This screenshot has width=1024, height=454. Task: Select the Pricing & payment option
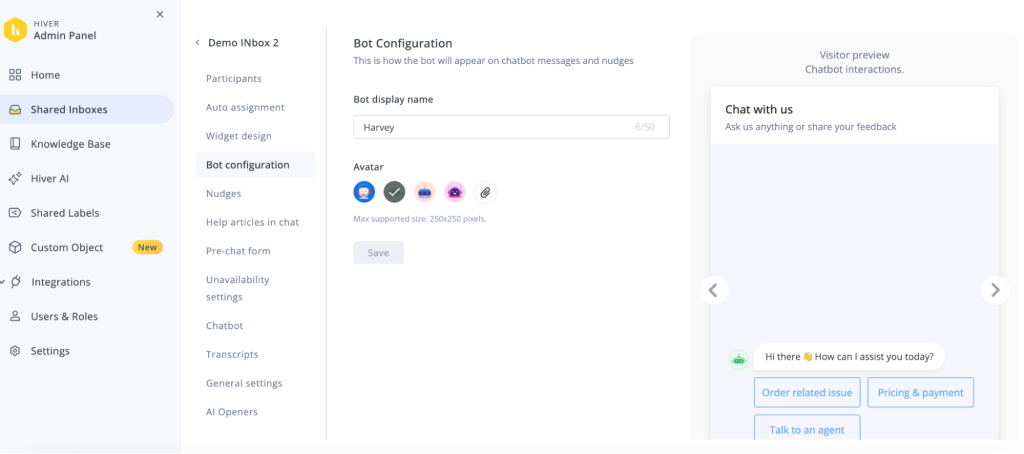pos(920,393)
